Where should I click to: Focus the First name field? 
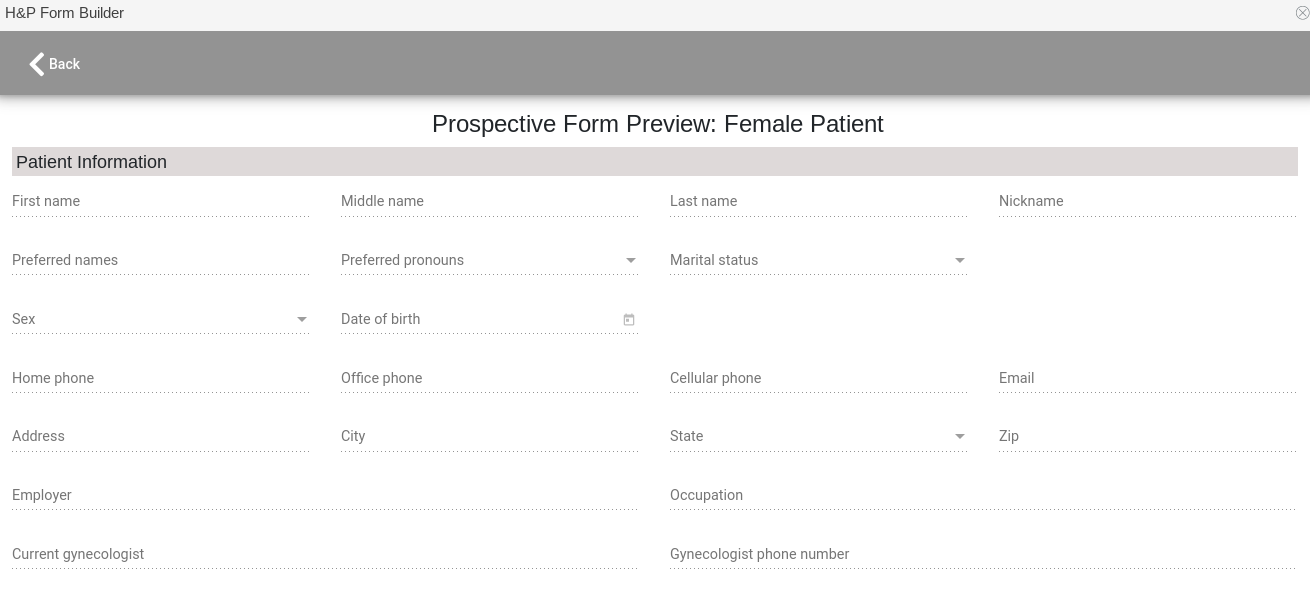tap(160, 202)
